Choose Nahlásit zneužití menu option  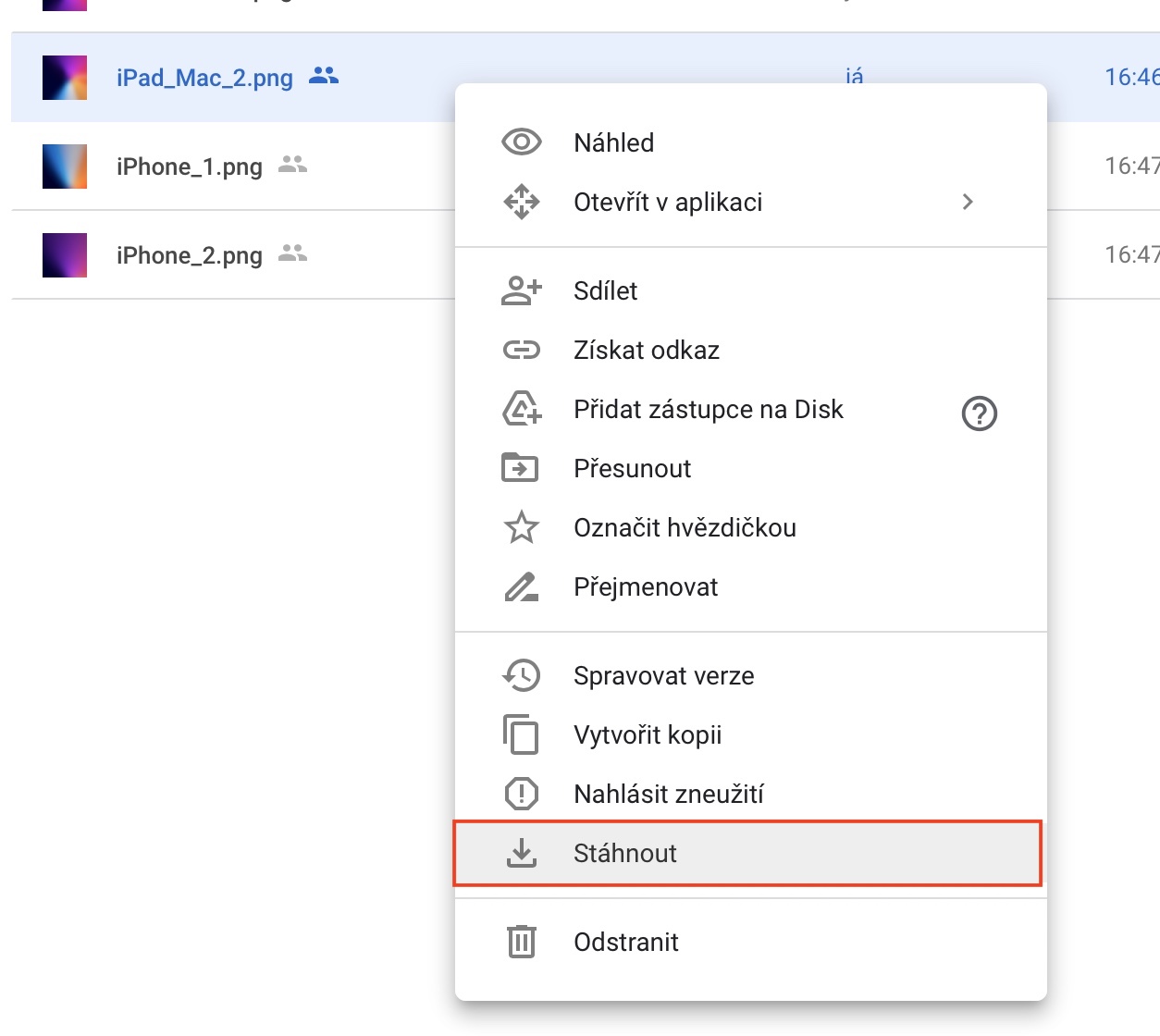[668, 794]
